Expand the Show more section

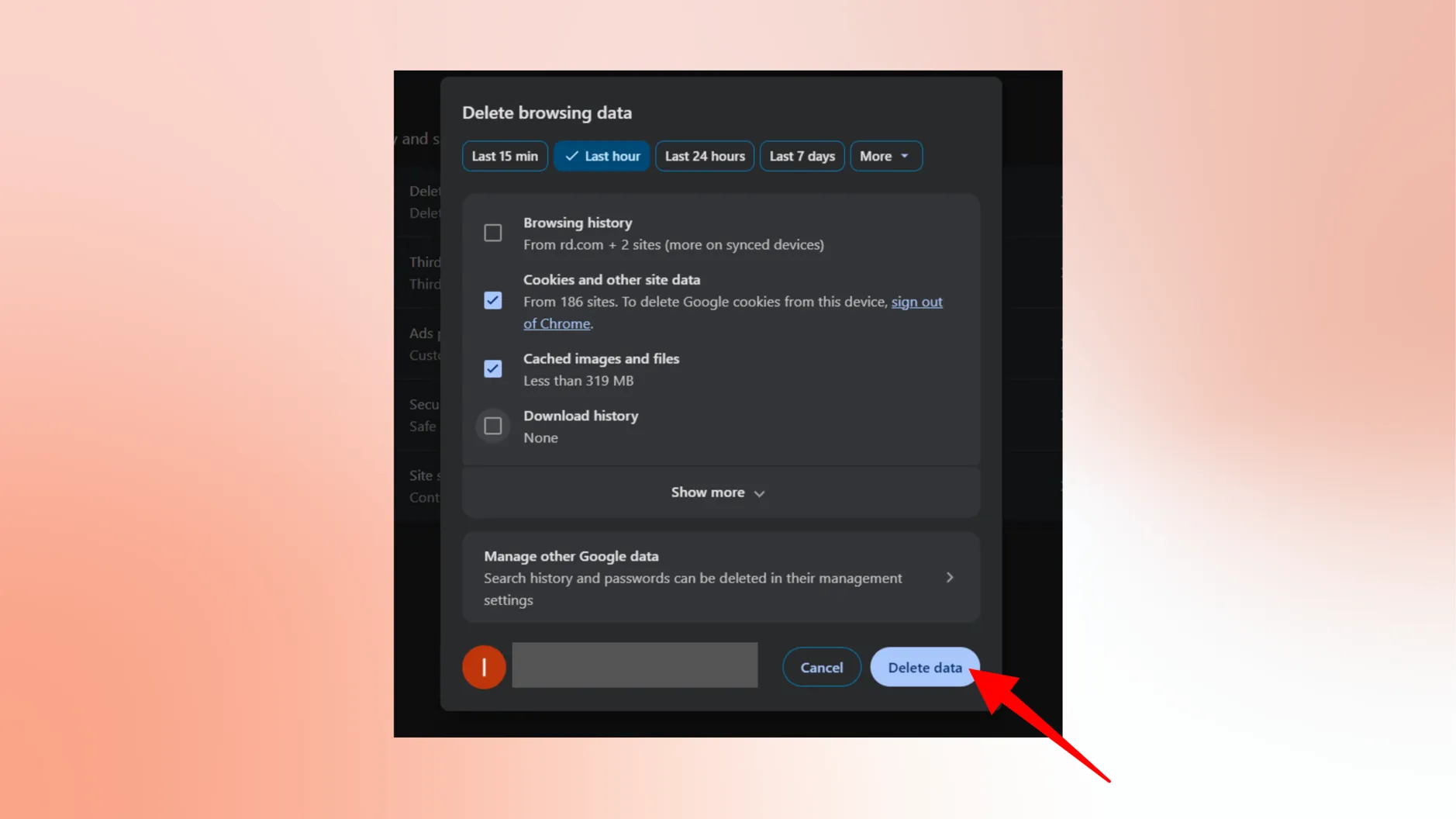[720, 492]
